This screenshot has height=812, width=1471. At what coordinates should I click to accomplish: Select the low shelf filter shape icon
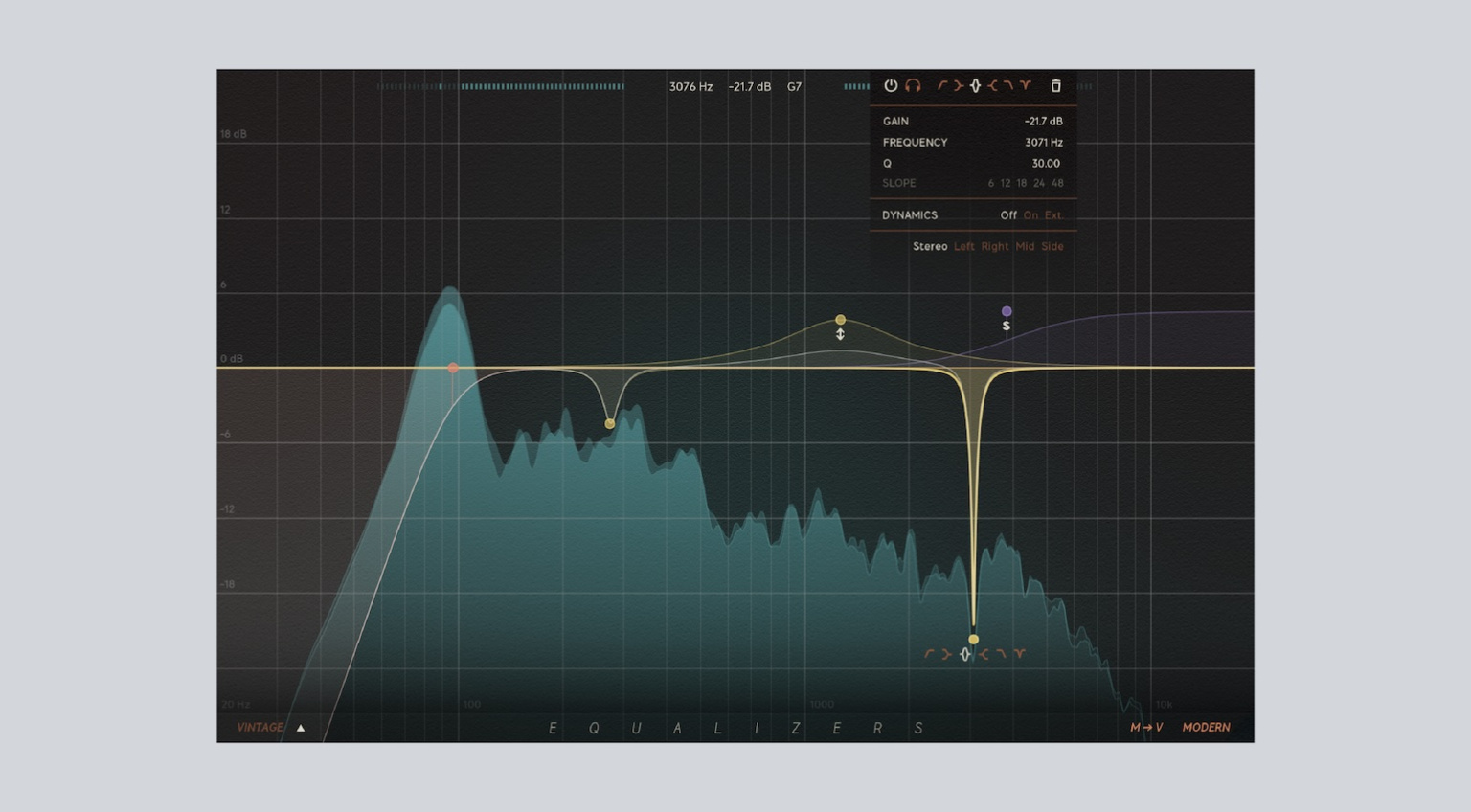point(959,86)
